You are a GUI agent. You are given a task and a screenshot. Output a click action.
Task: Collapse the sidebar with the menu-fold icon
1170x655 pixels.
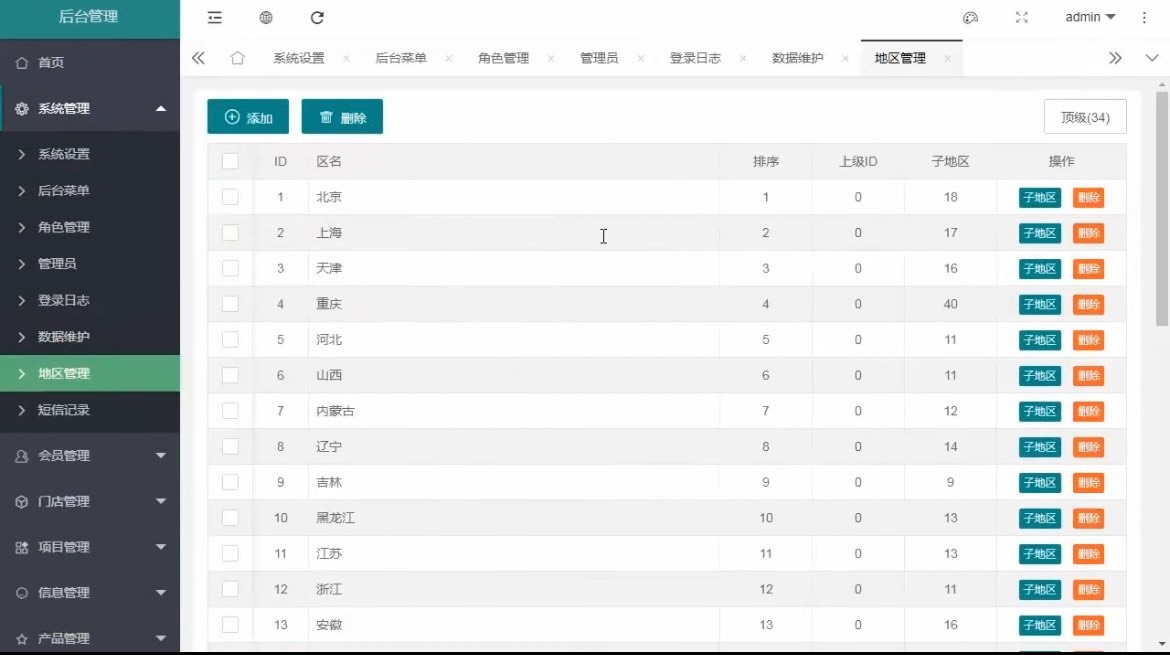(x=215, y=17)
